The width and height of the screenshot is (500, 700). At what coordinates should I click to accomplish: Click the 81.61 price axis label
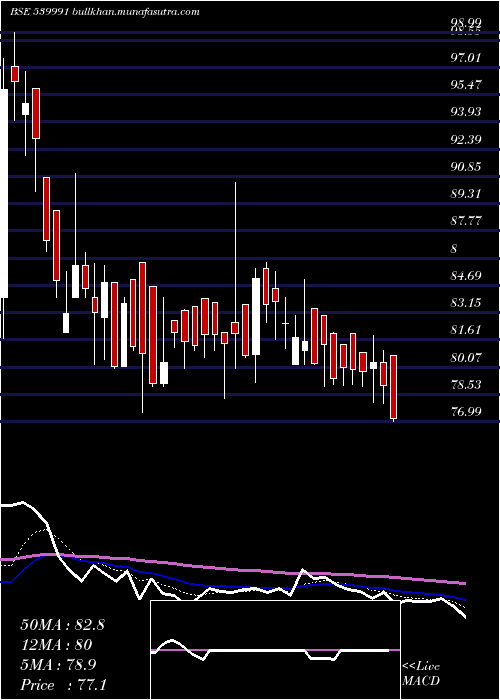click(x=466, y=330)
